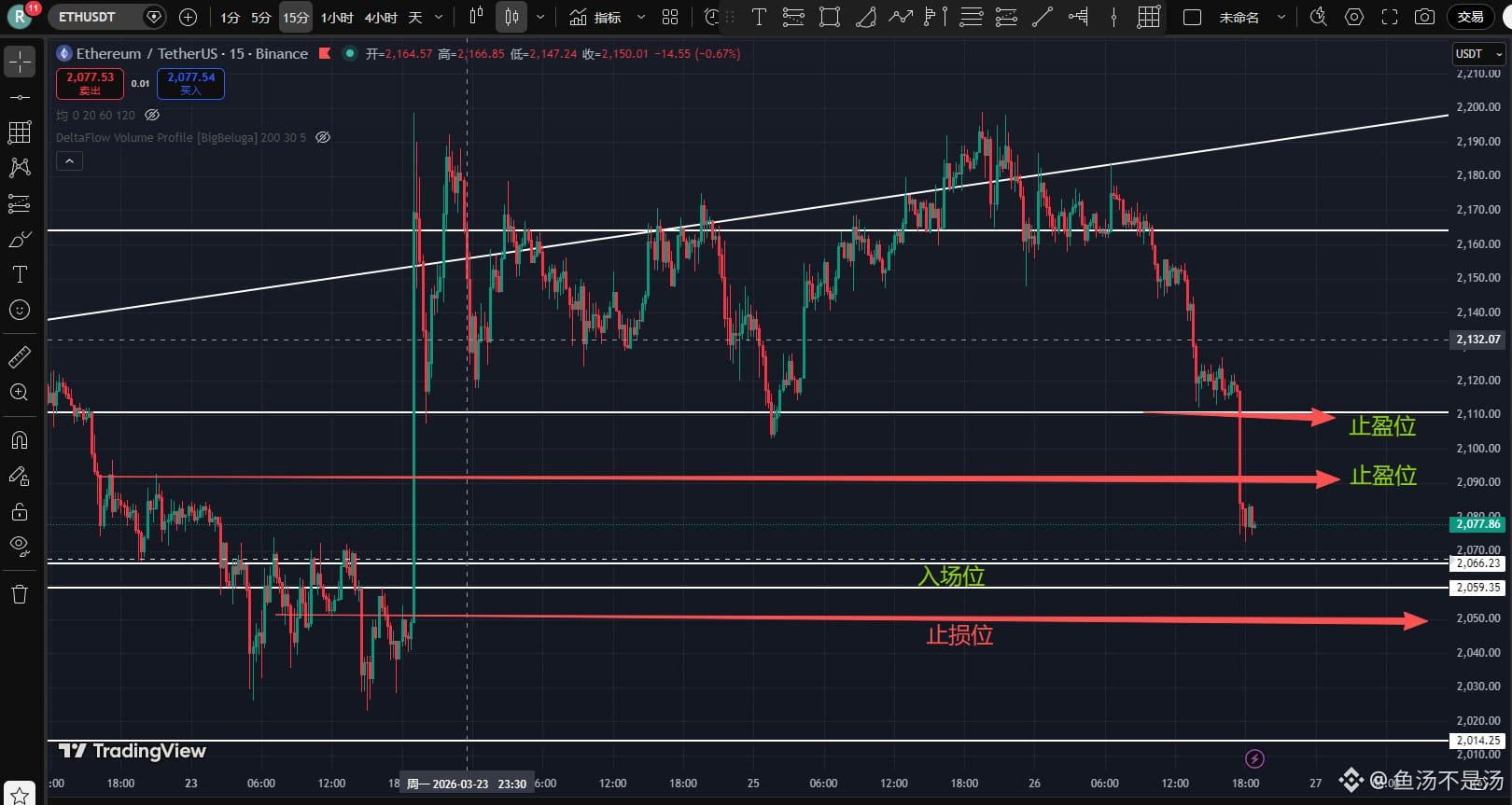Choose the horizontal line drawing tool in sidebar
The width and height of the screenshot is (1512, 805).
pos(20,97)
